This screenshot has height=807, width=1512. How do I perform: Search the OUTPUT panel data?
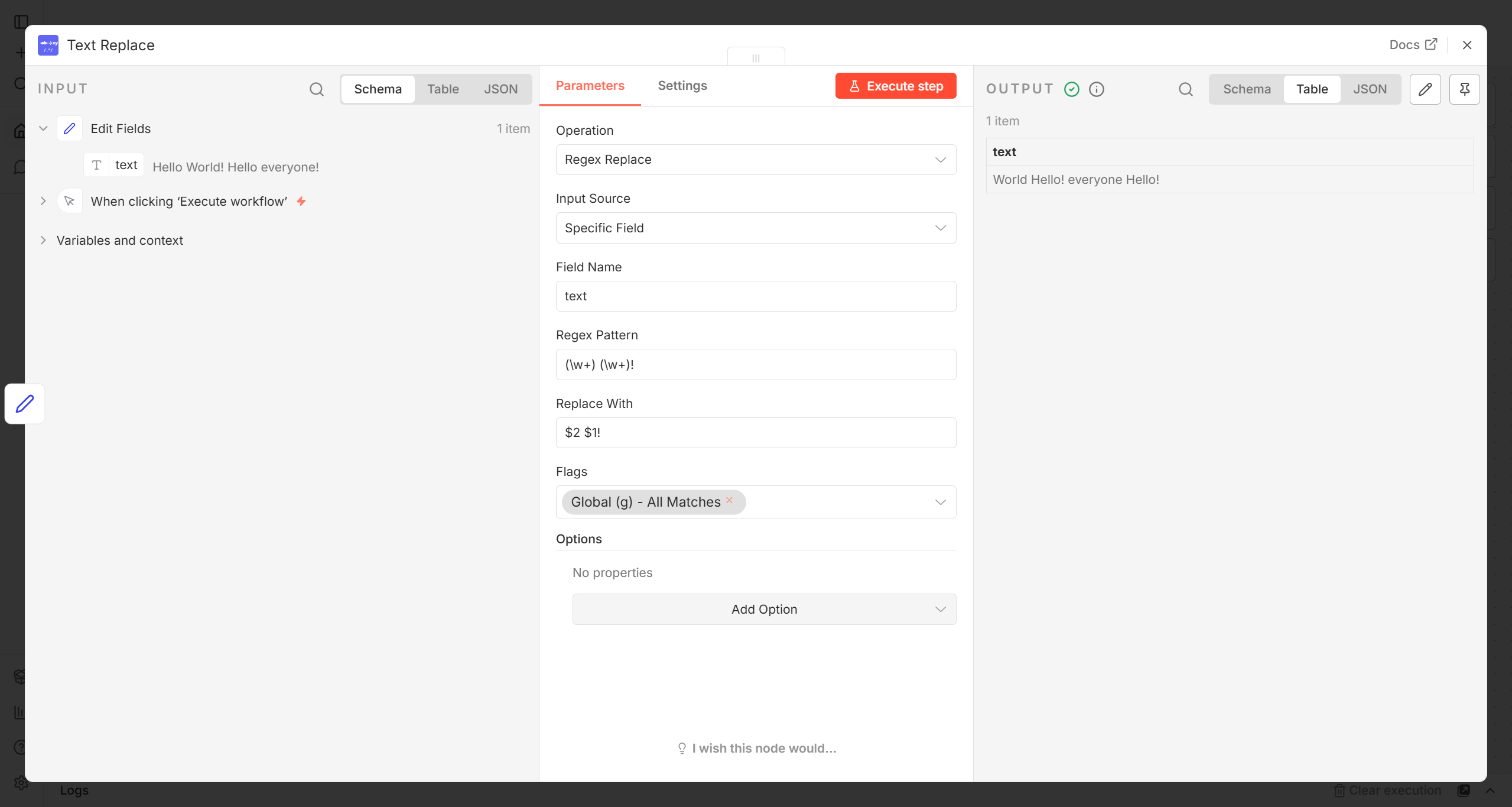(1185, 89)
